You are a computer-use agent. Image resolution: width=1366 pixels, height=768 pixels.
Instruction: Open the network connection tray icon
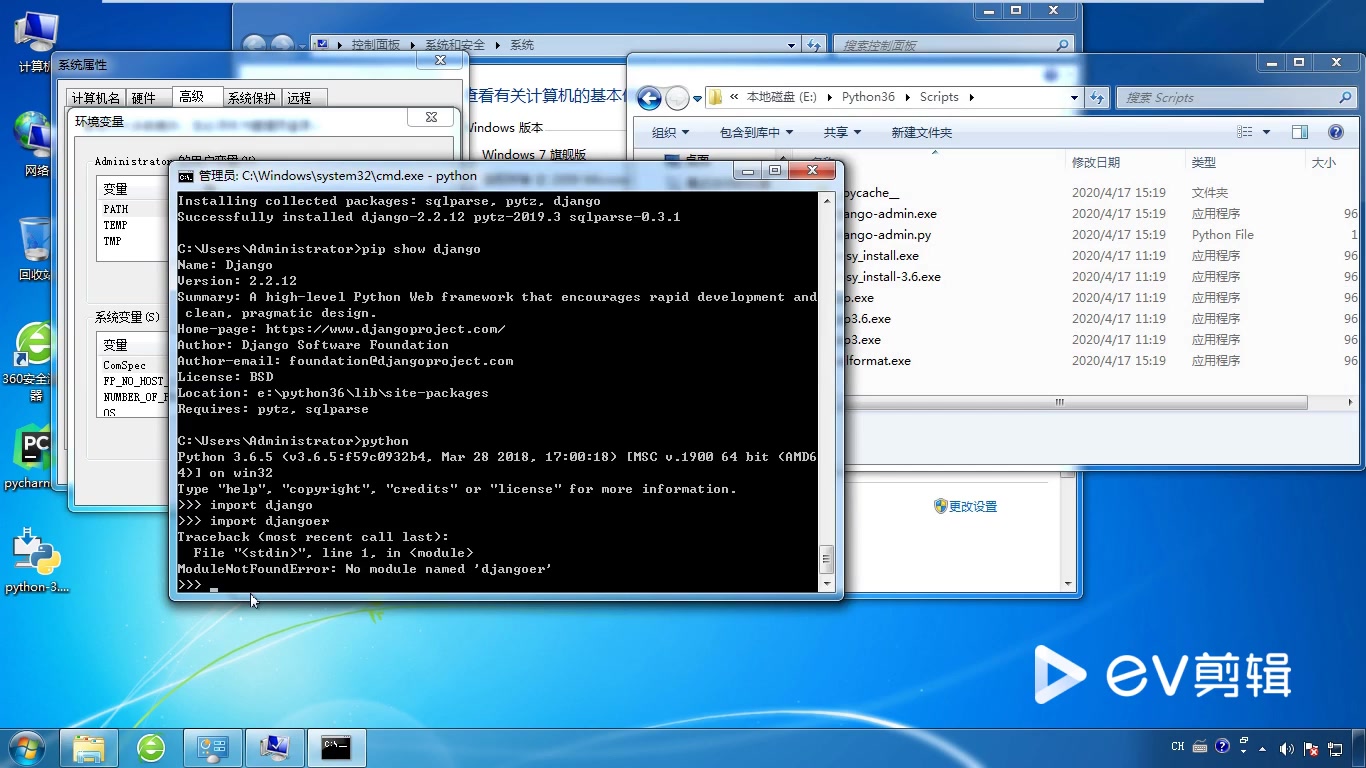(1335, 749)
